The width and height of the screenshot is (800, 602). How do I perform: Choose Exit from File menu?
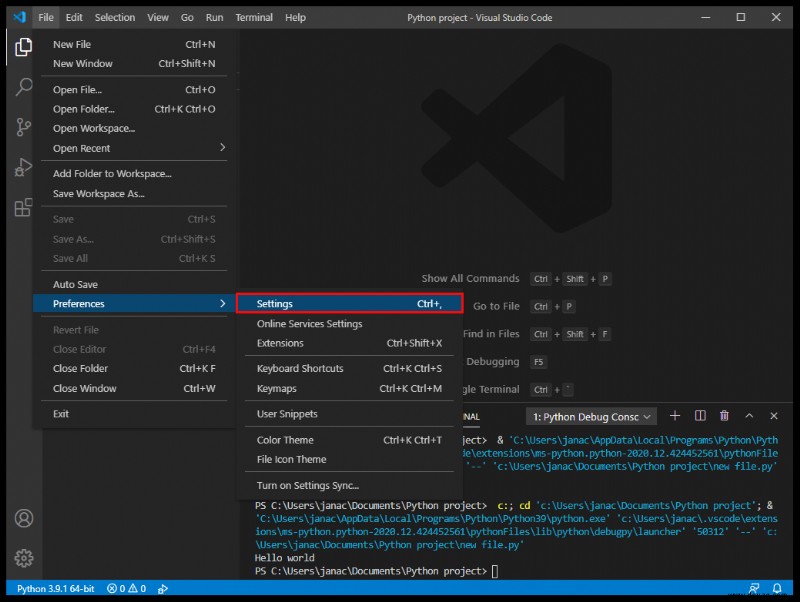(x=135, y=414)
